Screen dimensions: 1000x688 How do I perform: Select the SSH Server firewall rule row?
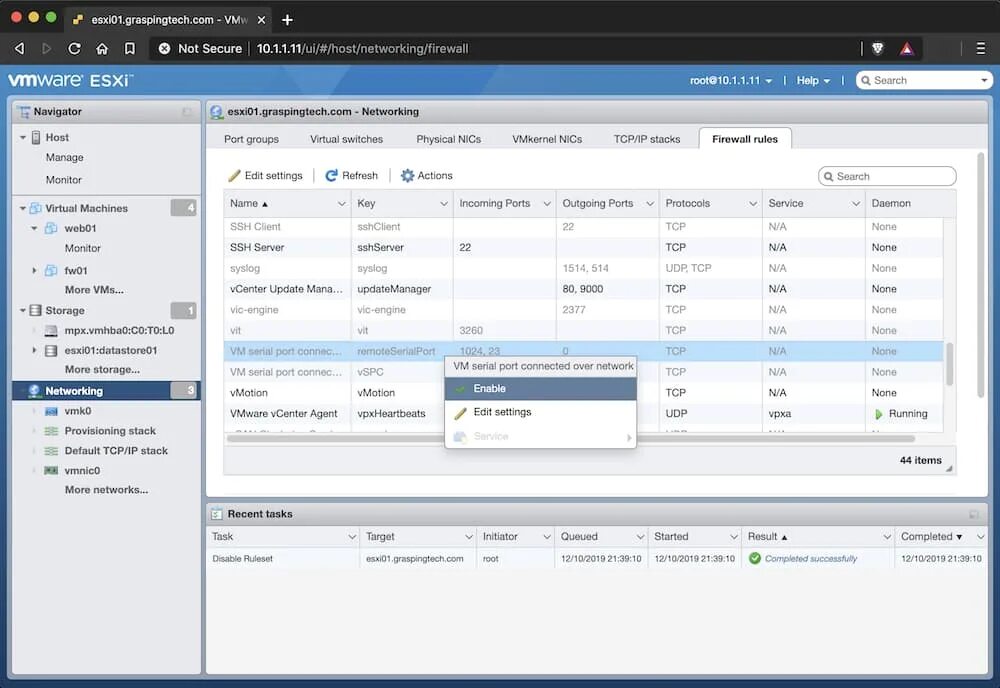pyautogui.click(x=583, y=247)
